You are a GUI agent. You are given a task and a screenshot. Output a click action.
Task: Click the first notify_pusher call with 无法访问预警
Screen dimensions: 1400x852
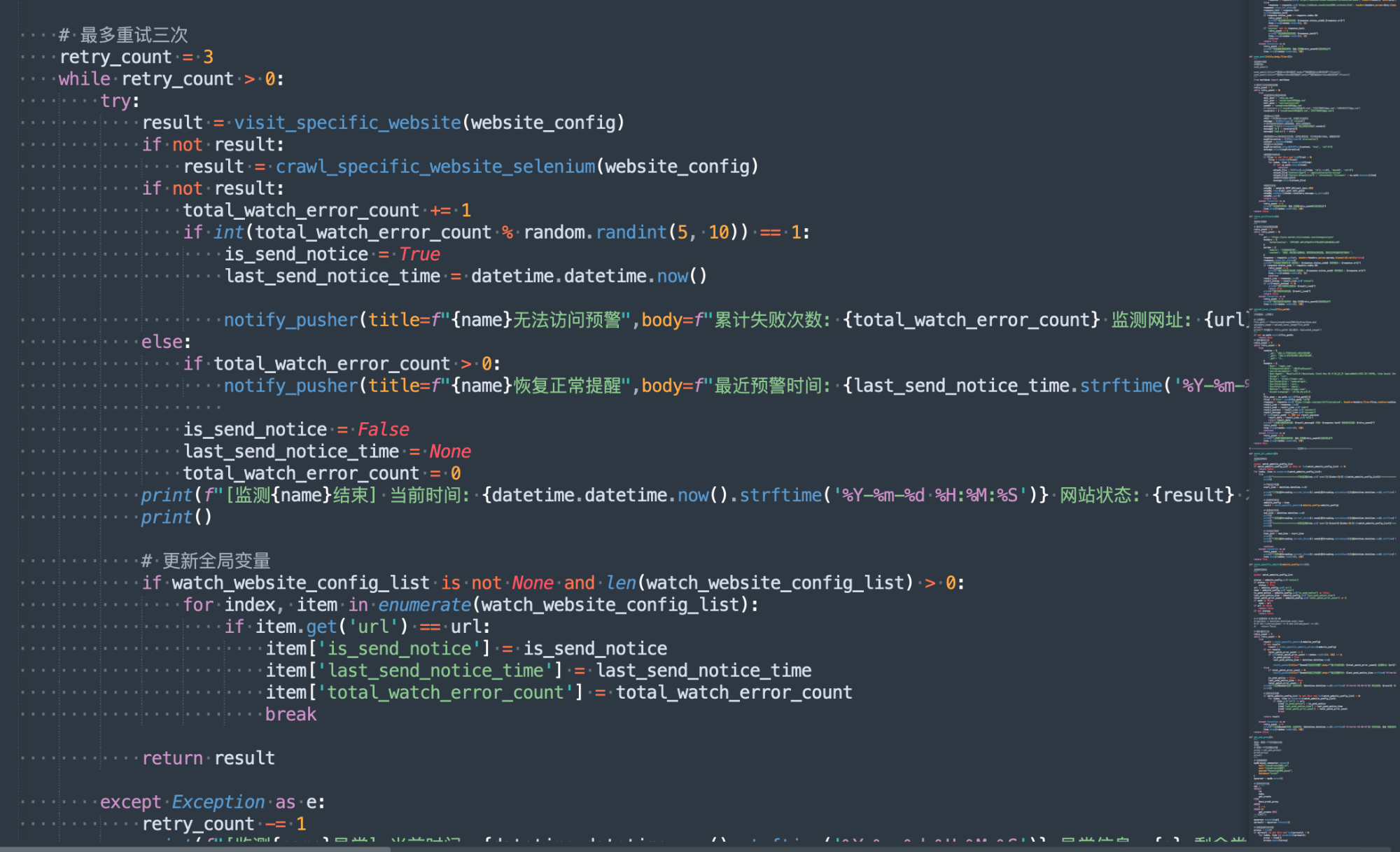point(290,320)
